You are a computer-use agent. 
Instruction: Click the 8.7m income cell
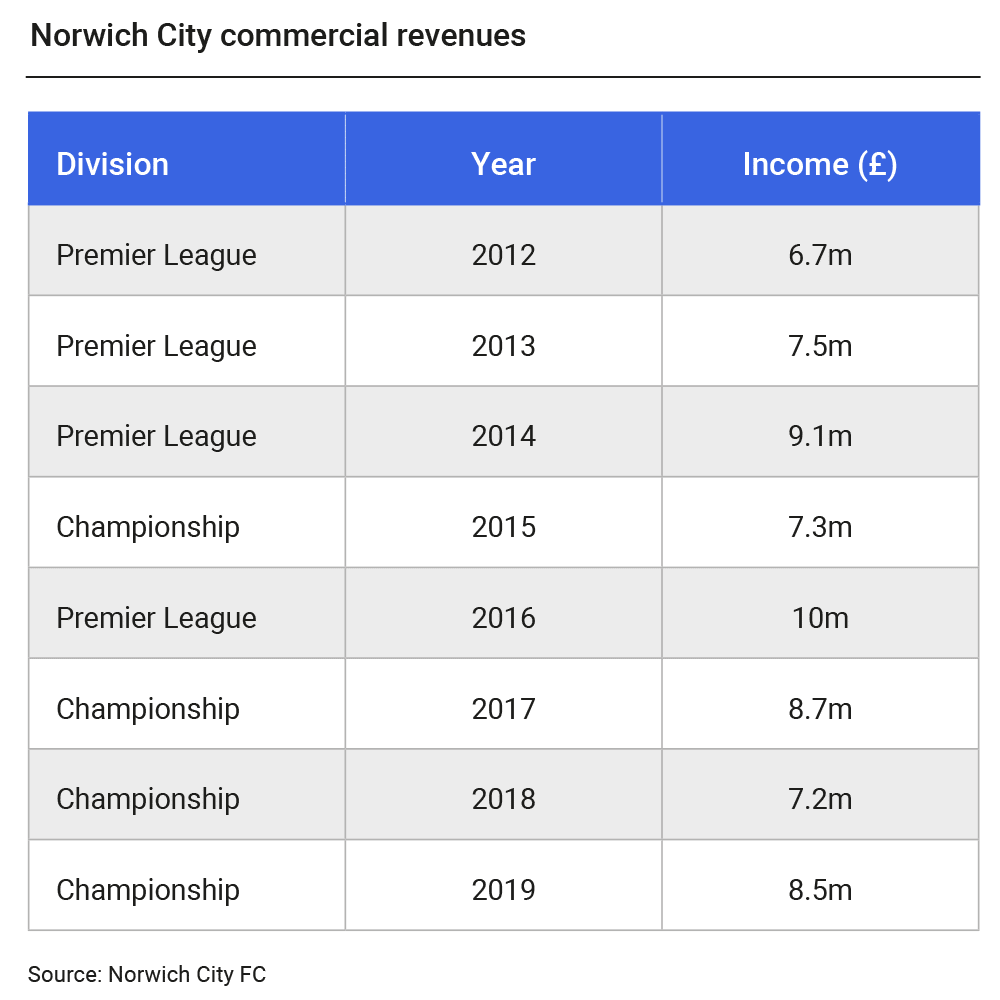tap(820, 709)
